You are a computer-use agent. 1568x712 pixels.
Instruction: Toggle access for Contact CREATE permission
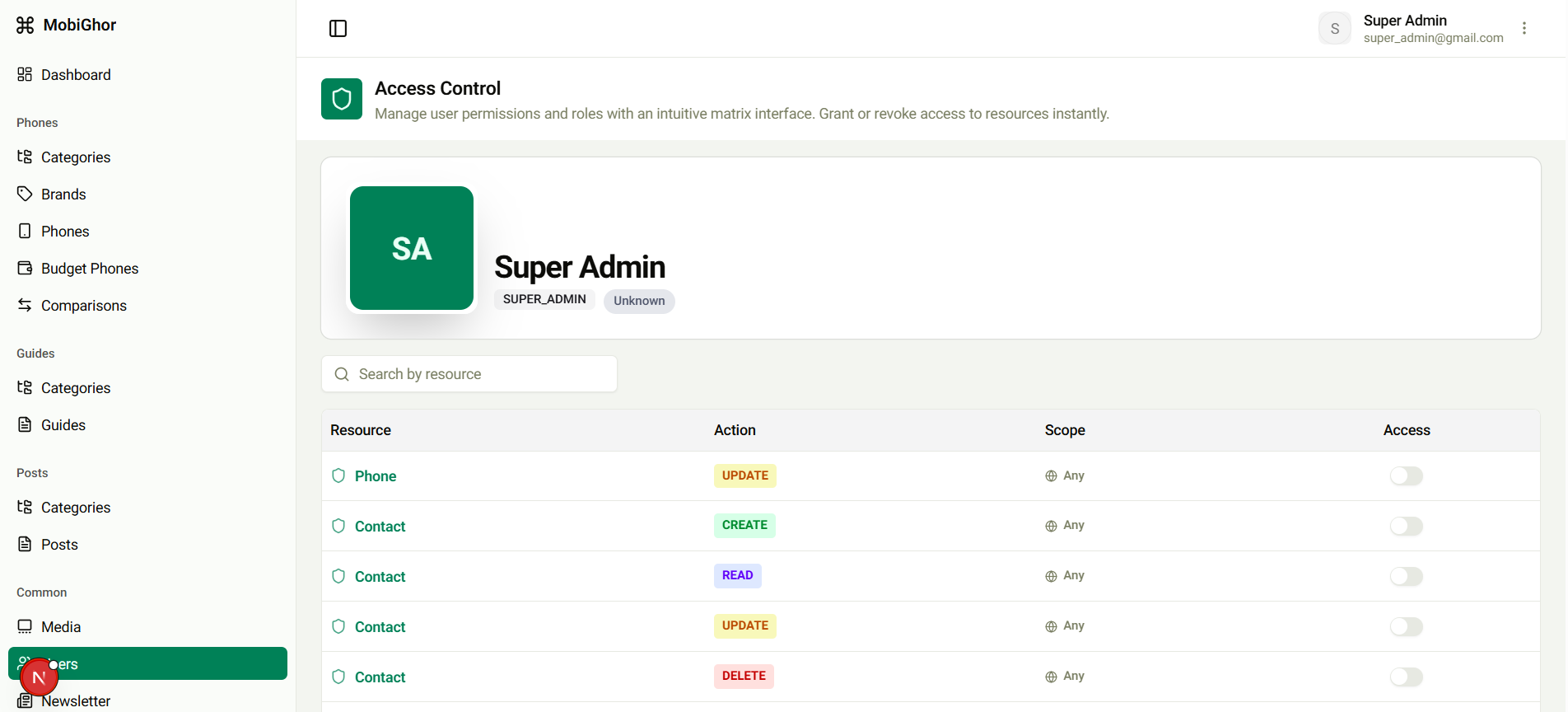pyautogui.click(x=1406, y=527)
